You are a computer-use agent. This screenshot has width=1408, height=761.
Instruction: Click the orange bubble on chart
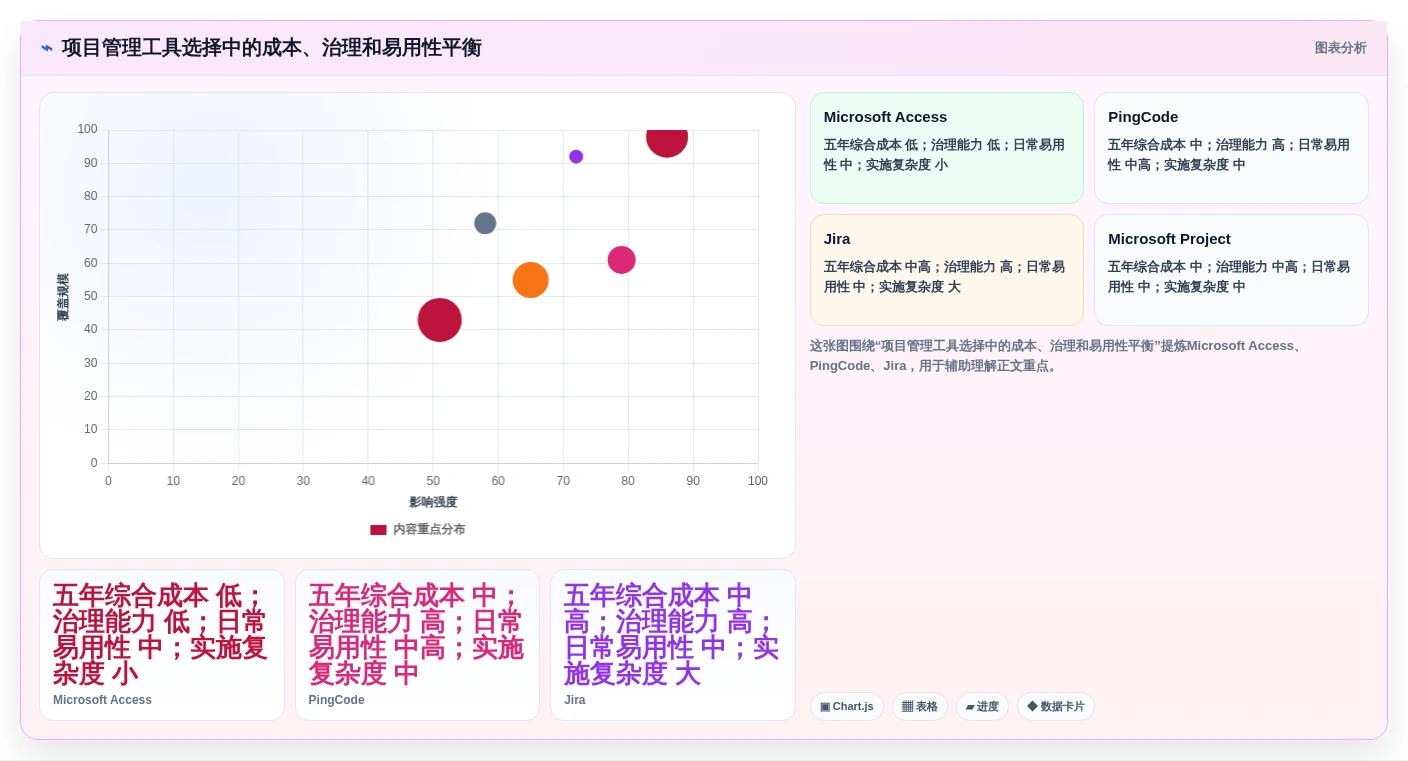coord(531,280)
